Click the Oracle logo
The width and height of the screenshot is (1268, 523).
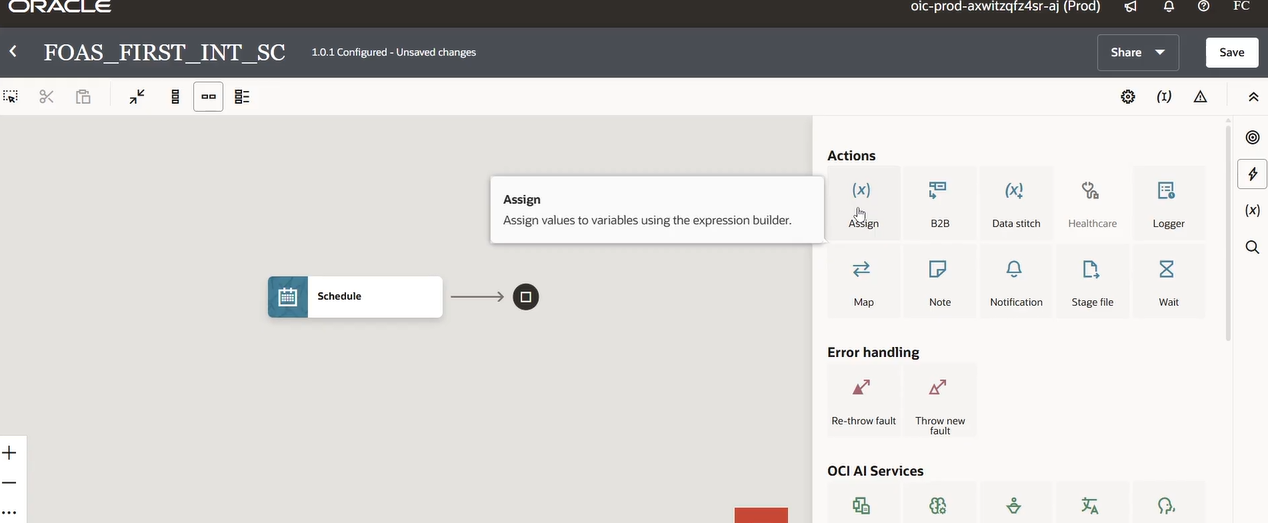(60, 6)
